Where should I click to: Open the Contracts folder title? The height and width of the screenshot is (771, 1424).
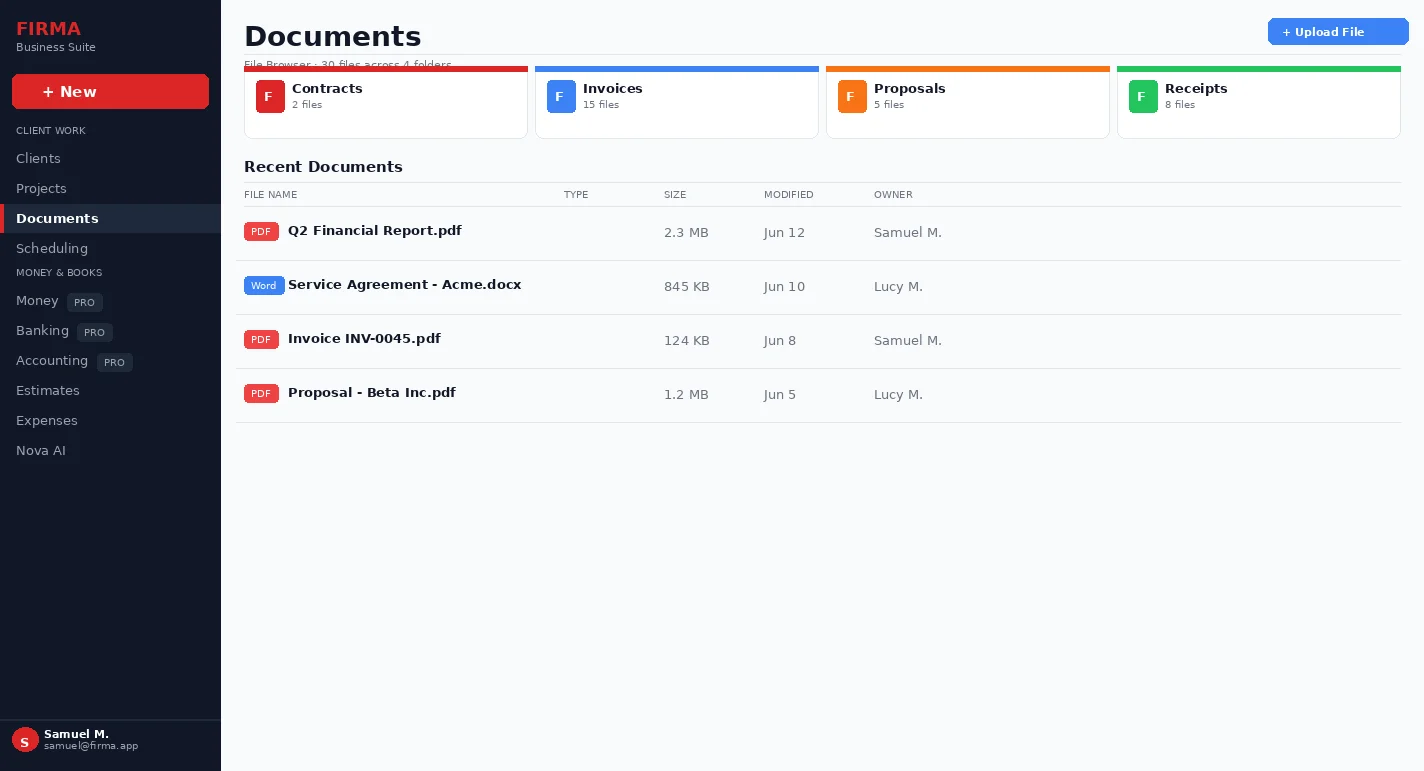tap(327, 88)
